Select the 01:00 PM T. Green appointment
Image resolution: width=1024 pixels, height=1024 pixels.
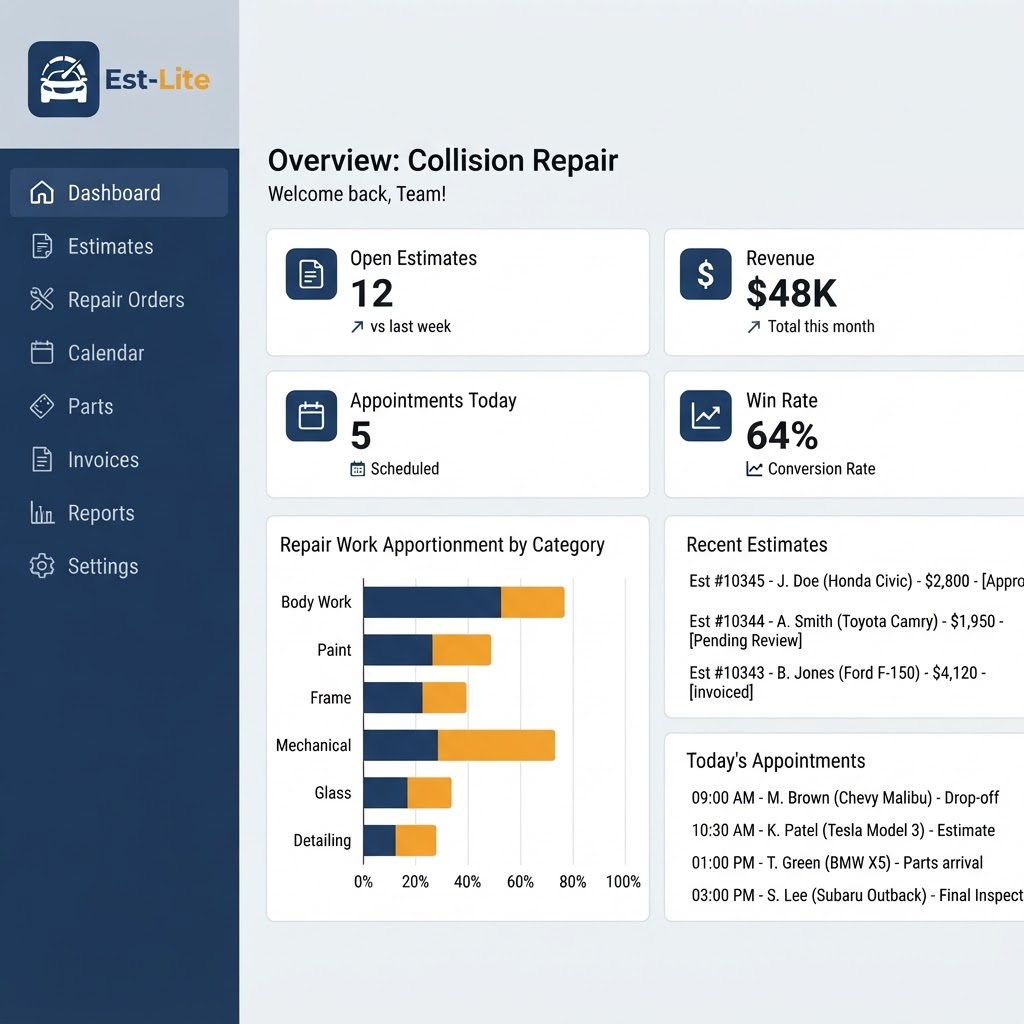(x=837, y=863)
